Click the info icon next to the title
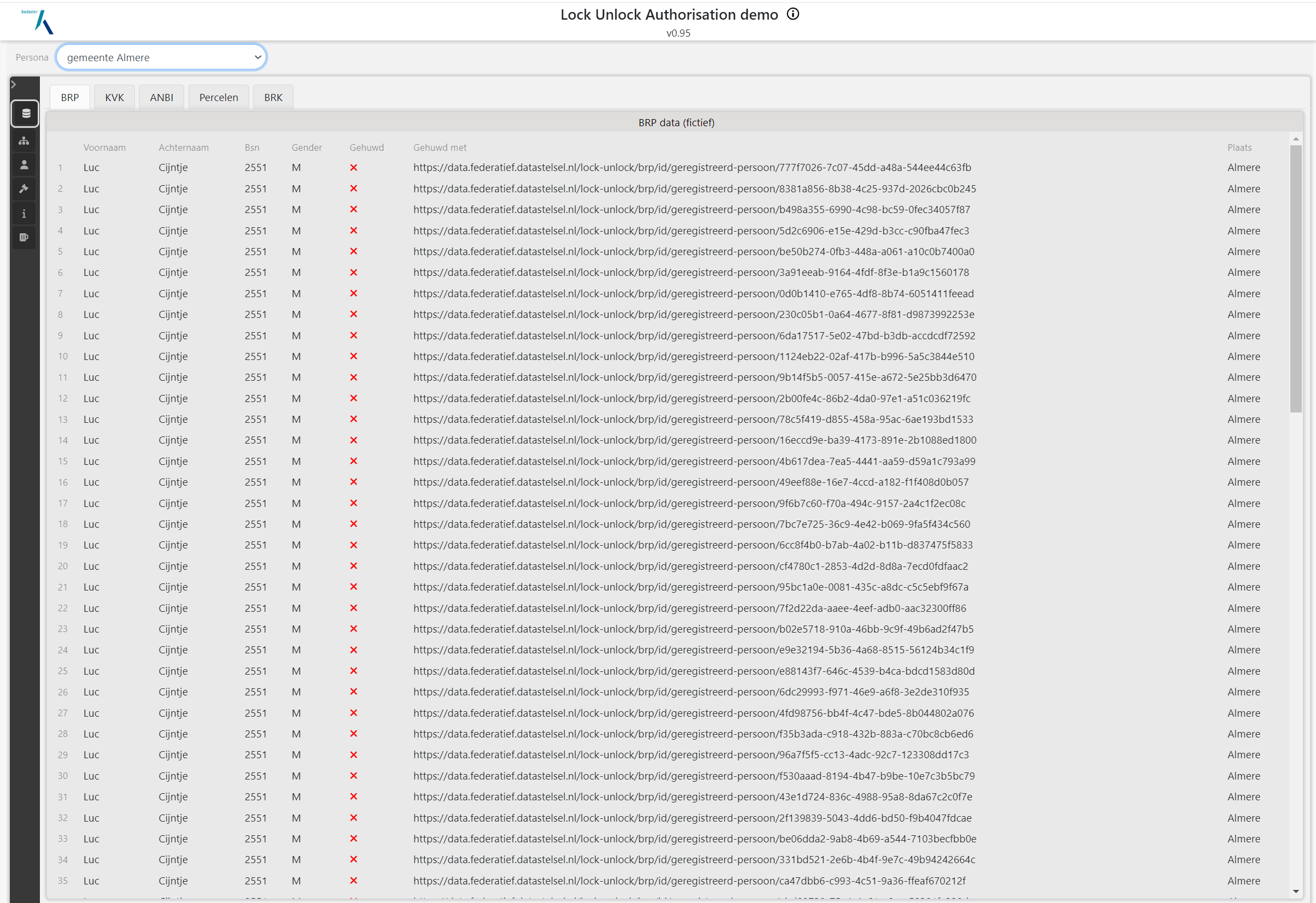The height and width of the screenshot is (903, 1316). coord(793,14)
